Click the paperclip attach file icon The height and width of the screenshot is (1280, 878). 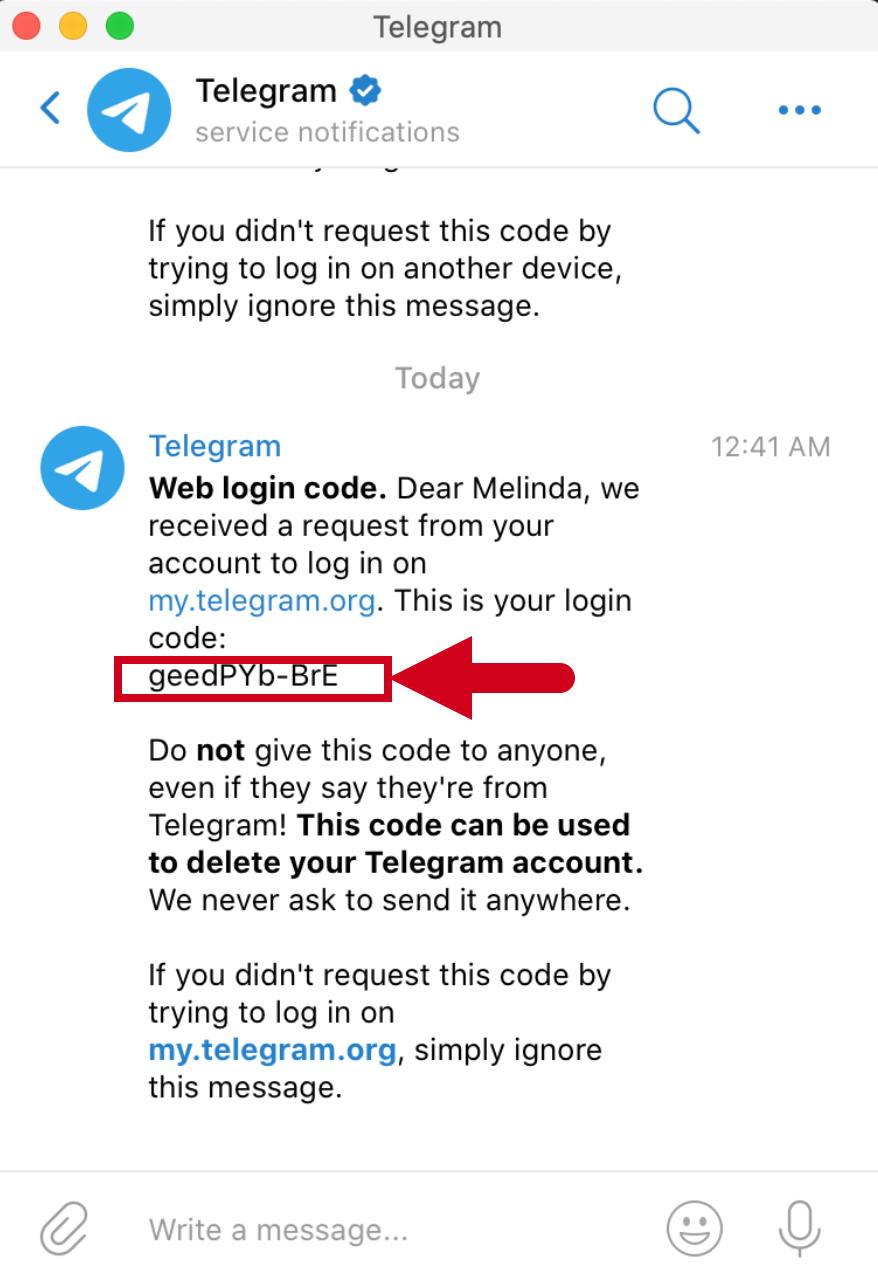point(64,1228)
